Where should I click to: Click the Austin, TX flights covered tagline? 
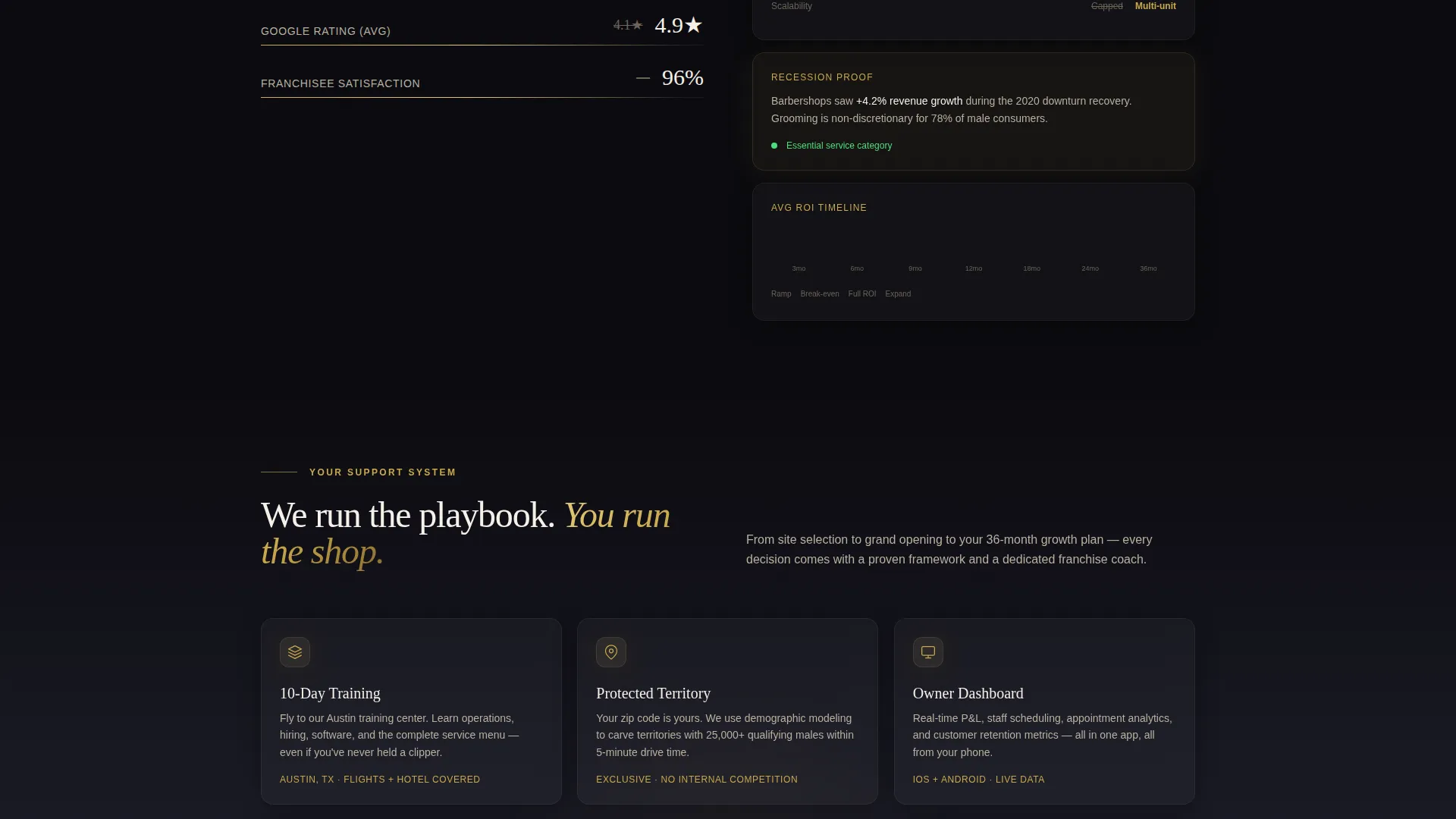[x=380, y=780]
